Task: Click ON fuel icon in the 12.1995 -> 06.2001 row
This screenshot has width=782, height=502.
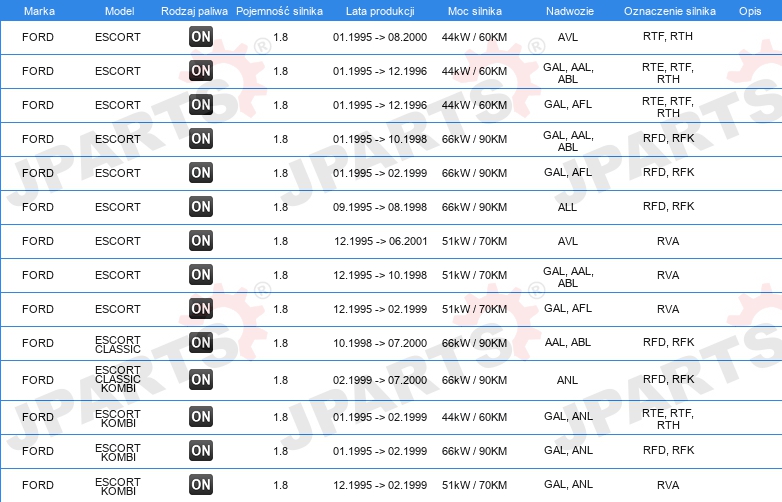Action: [x=201, y=240]
